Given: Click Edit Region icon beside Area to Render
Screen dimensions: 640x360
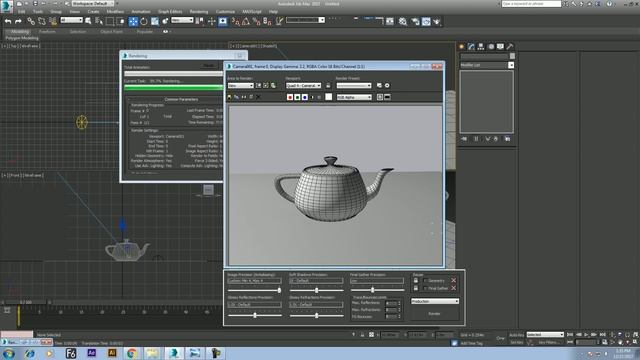Looking at the screenshot, I should [258, 85].
